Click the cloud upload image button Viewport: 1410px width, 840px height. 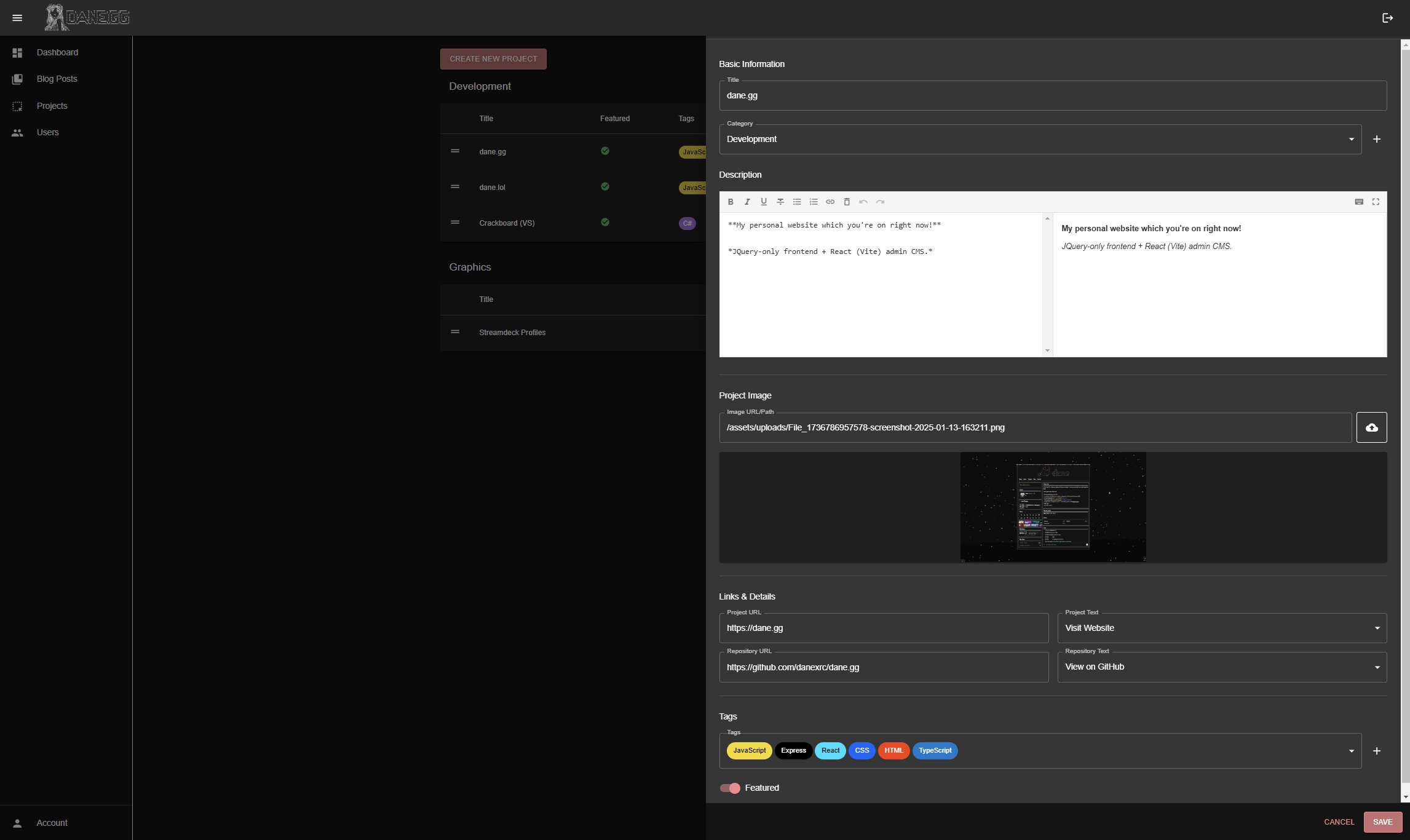click(1371, 427)
